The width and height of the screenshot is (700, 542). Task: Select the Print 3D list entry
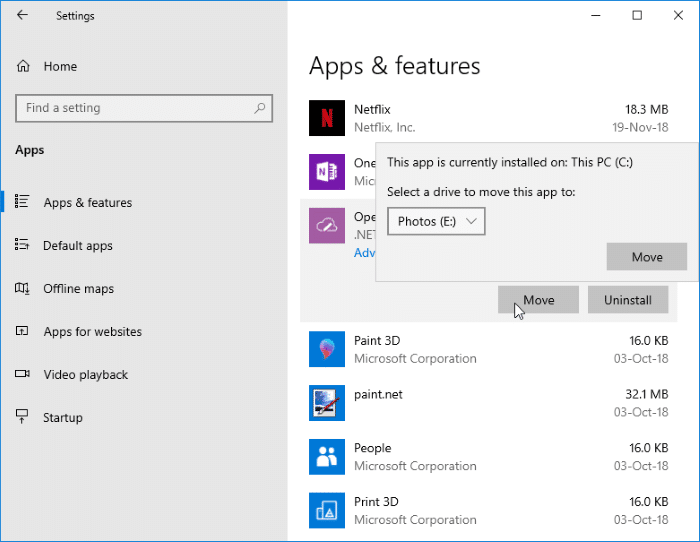488,510
